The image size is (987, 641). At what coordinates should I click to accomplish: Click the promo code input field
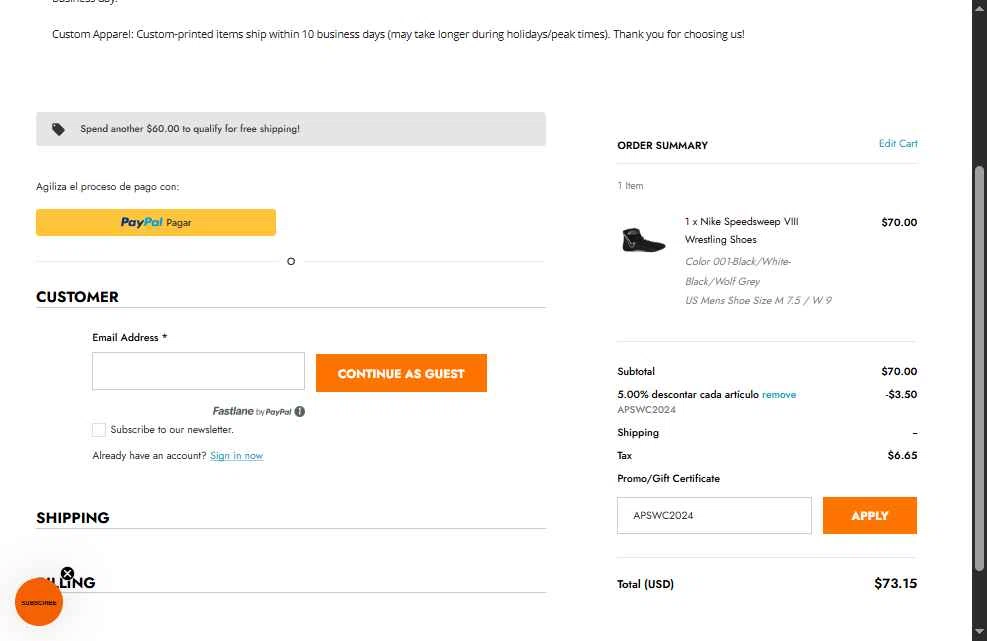(x=714, y=515)
